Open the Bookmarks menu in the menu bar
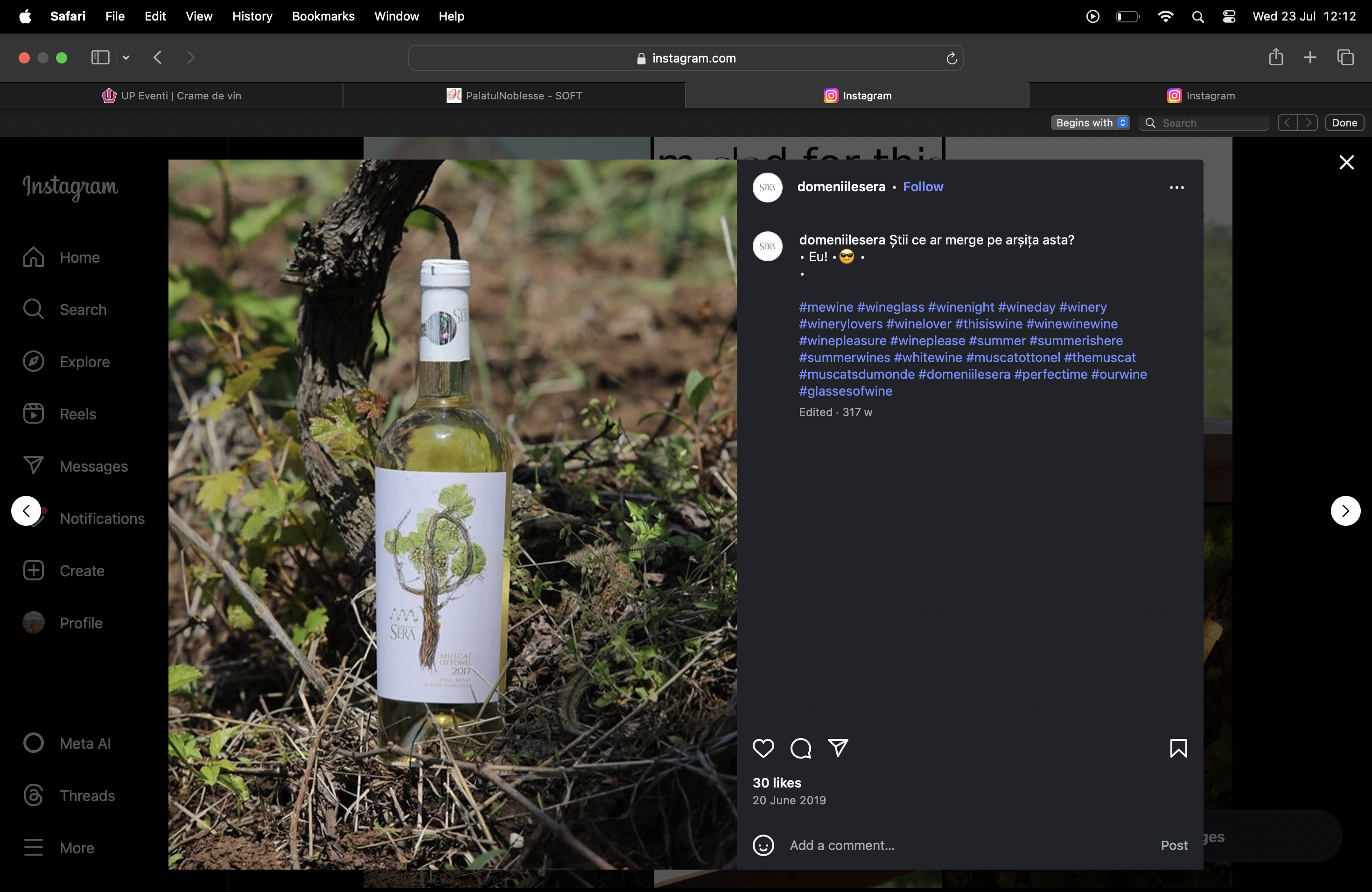Image resolution: width=1372 pixels, height=892 pixels. (323, 16)
